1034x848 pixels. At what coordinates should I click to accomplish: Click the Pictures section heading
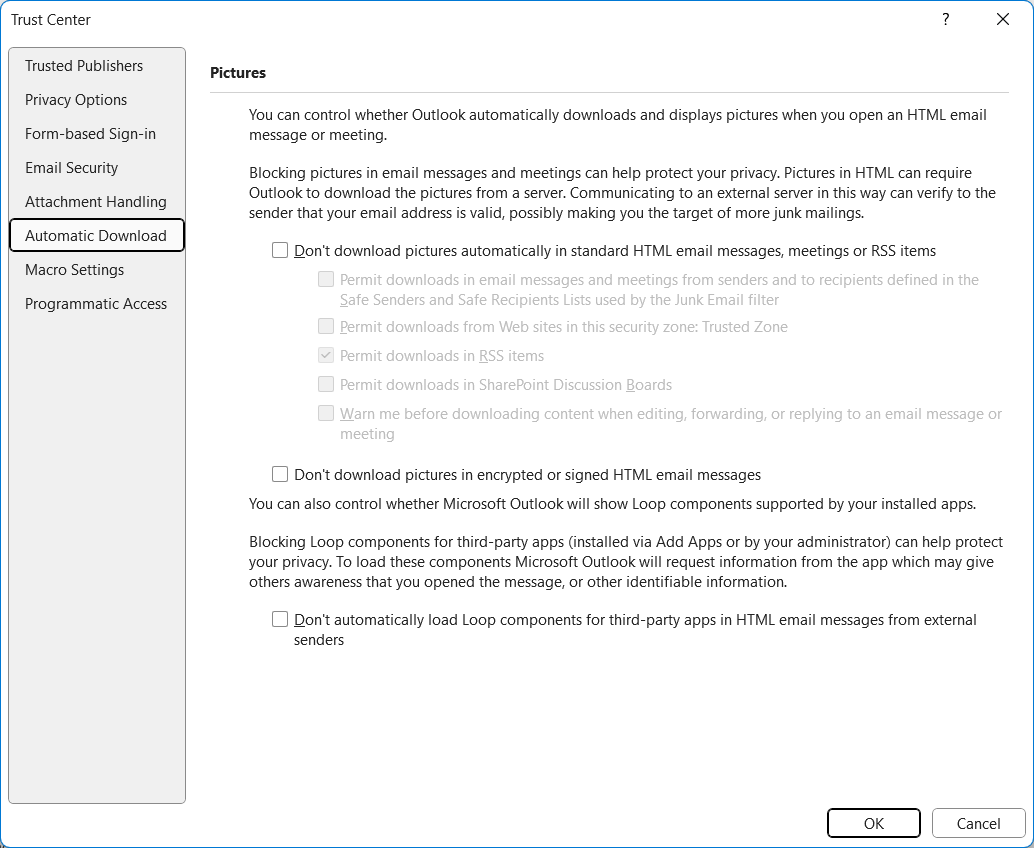238,73
